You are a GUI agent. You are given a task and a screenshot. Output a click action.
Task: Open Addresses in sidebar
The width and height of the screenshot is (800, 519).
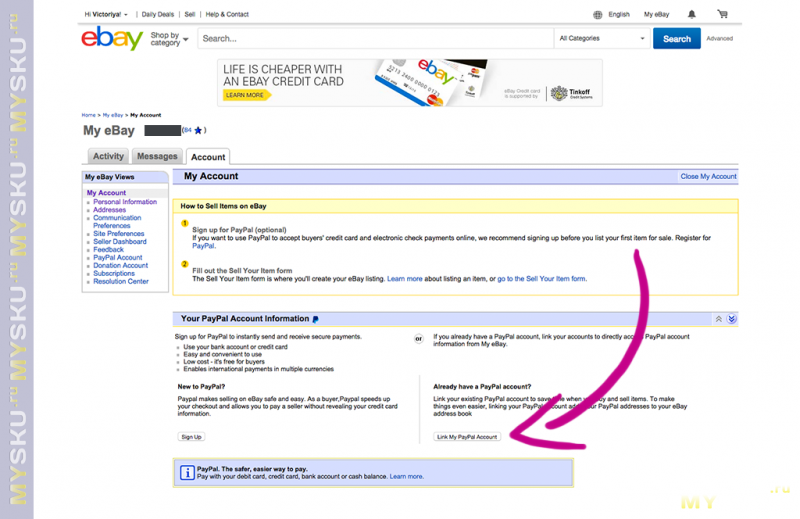point(109,210)
